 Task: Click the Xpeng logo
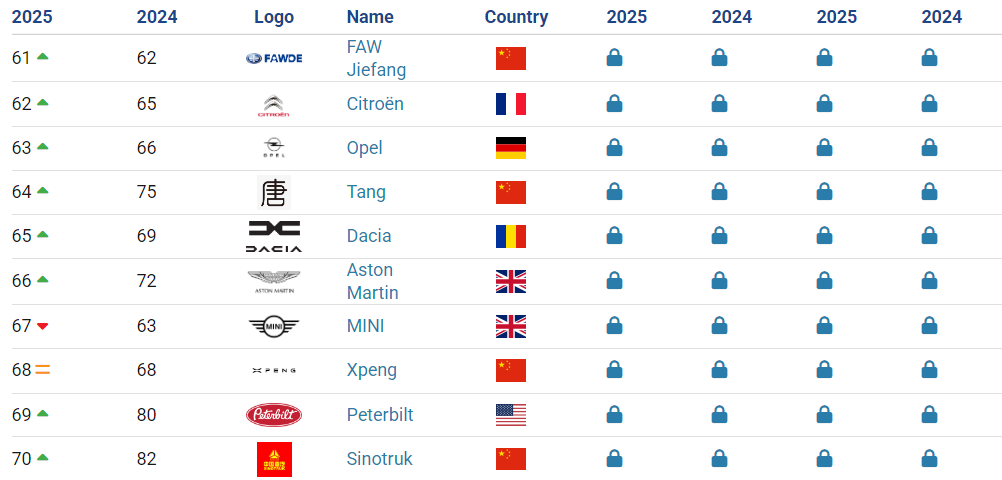point(274,371)
